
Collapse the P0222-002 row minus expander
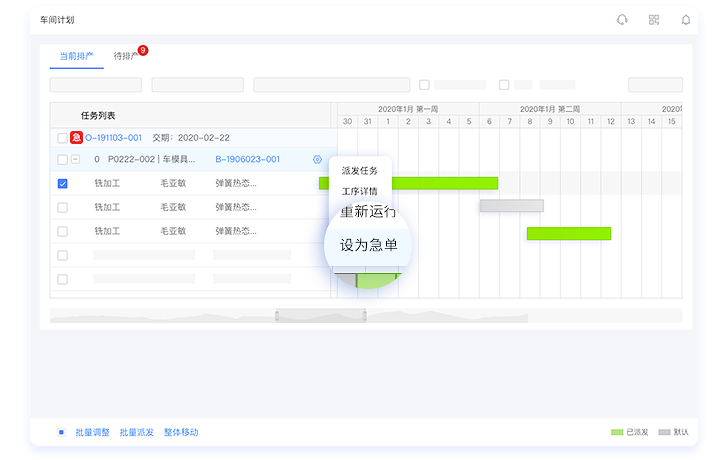(x=76, y=160)
